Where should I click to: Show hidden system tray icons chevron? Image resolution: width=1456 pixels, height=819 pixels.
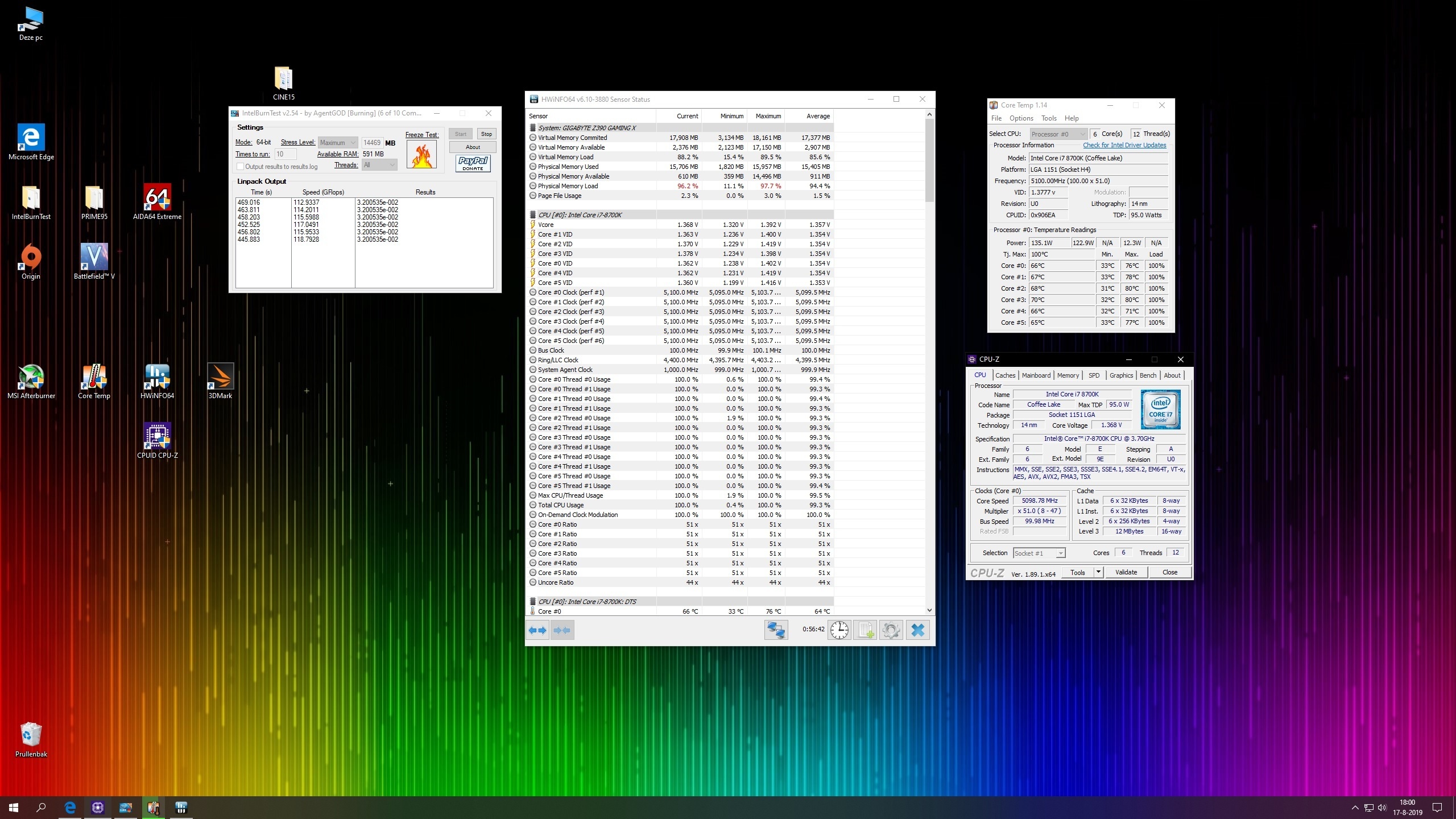tap(1355, 808)
